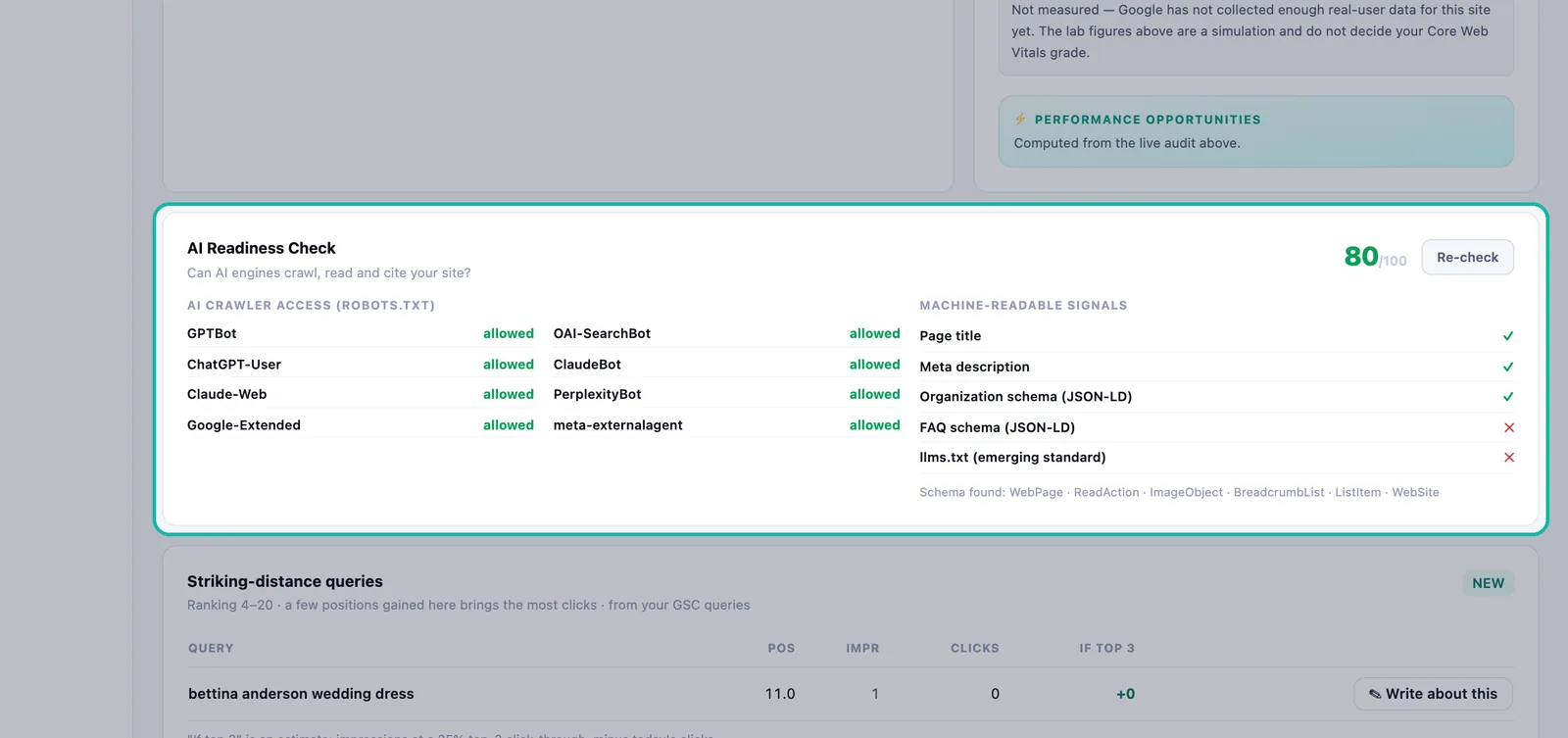Viewport: 1568px width, 738px height.
Task: Click the QUERY column header
Action: pyautogui.click(x=211, y=649)
